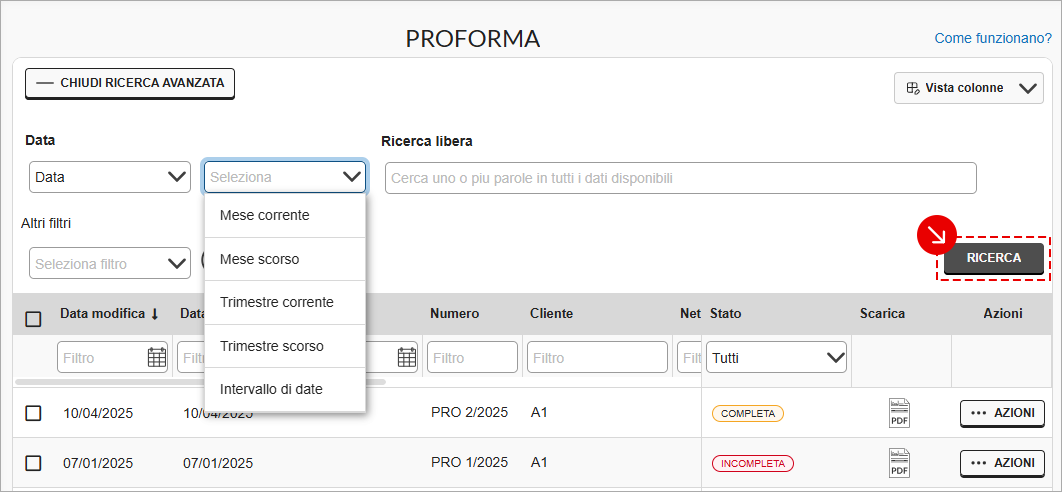Open the Stato Tutti dropdown
Image resolution: width=1062 pixels, height=492 pixels.
776,357
